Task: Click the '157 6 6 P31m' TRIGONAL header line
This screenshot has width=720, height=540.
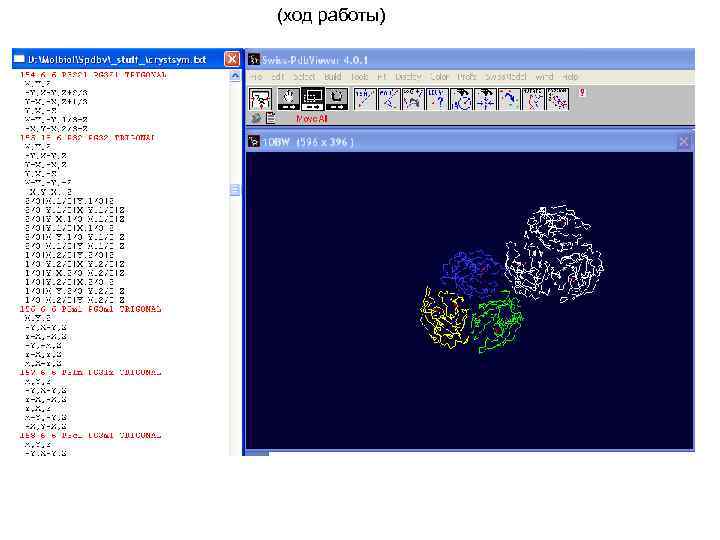Action: click(x=90, y=372)
